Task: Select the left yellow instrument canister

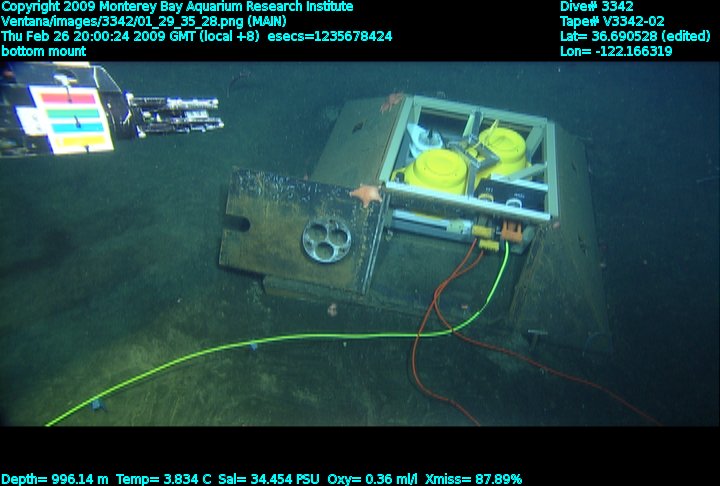Action: pyautogui.click(x=438, y=172)
